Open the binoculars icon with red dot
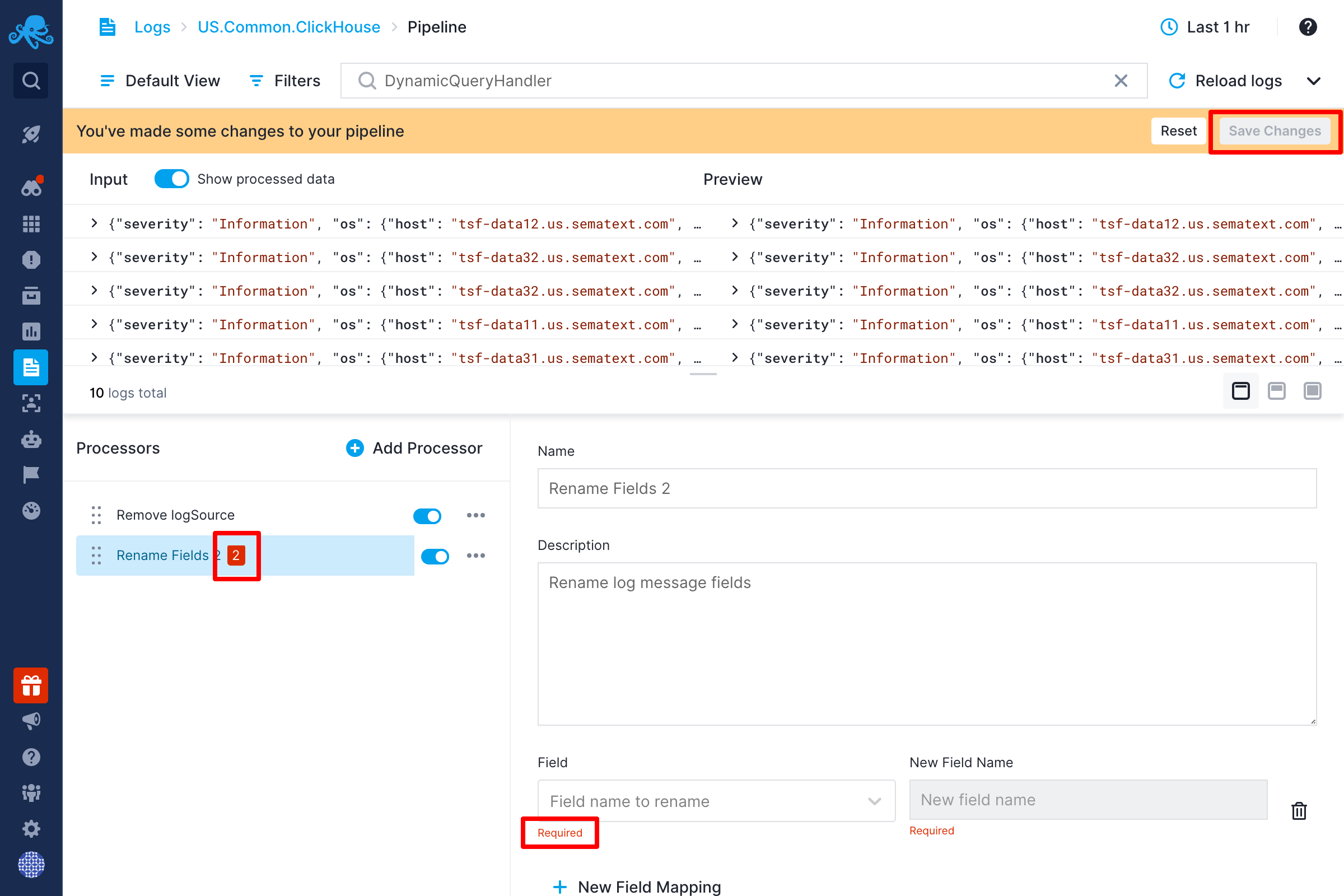Viewport: 1344px width, 896px height. click(x=31, y=186)
